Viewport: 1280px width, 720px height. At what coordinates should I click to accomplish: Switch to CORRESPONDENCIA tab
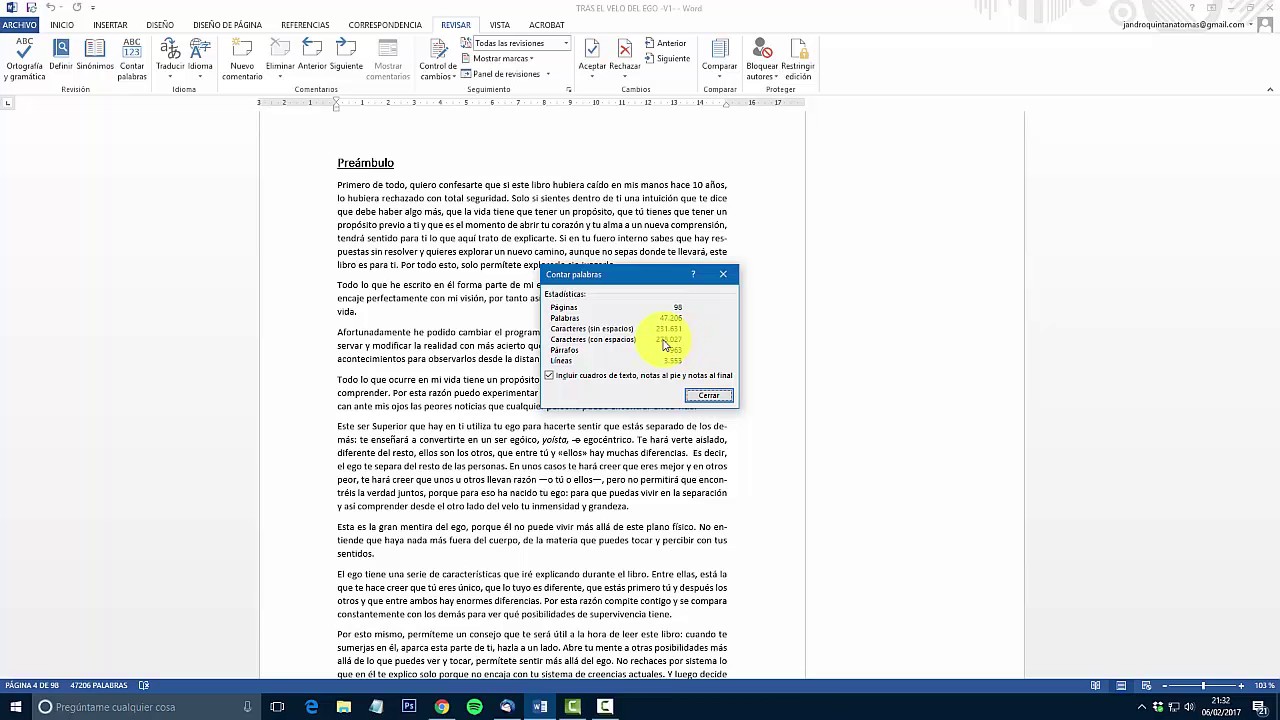(385, 25)
